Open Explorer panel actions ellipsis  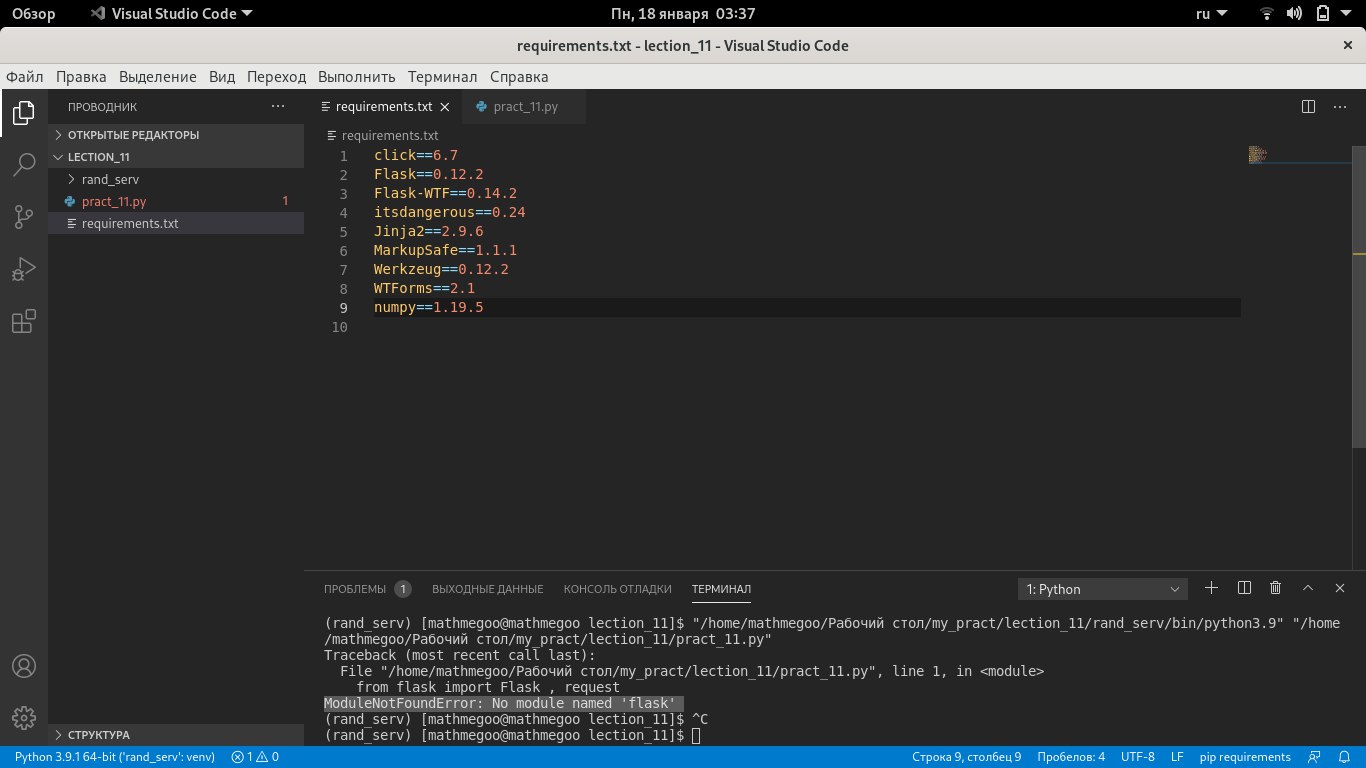tap(277, 106)
